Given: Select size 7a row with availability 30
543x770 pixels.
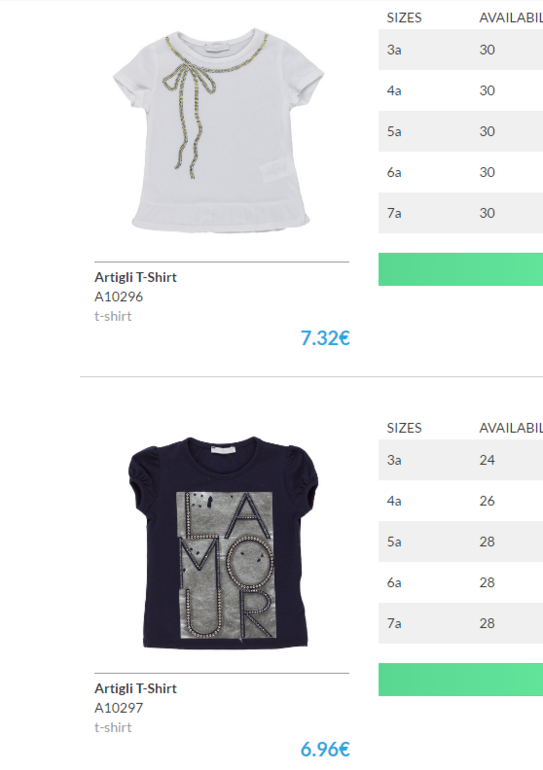Looking at the screenshot, I should (461, 213).
